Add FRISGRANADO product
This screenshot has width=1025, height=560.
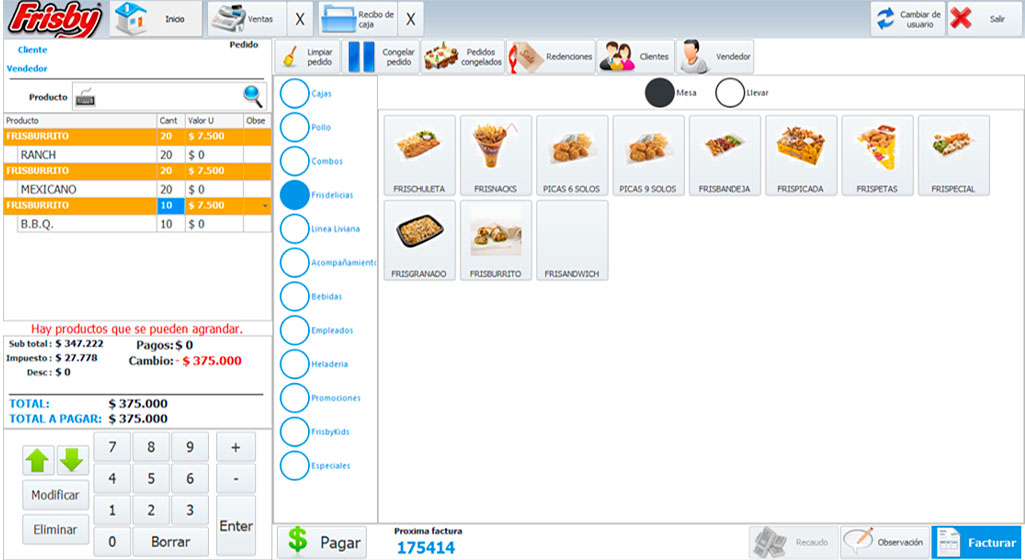coord(419,240)
